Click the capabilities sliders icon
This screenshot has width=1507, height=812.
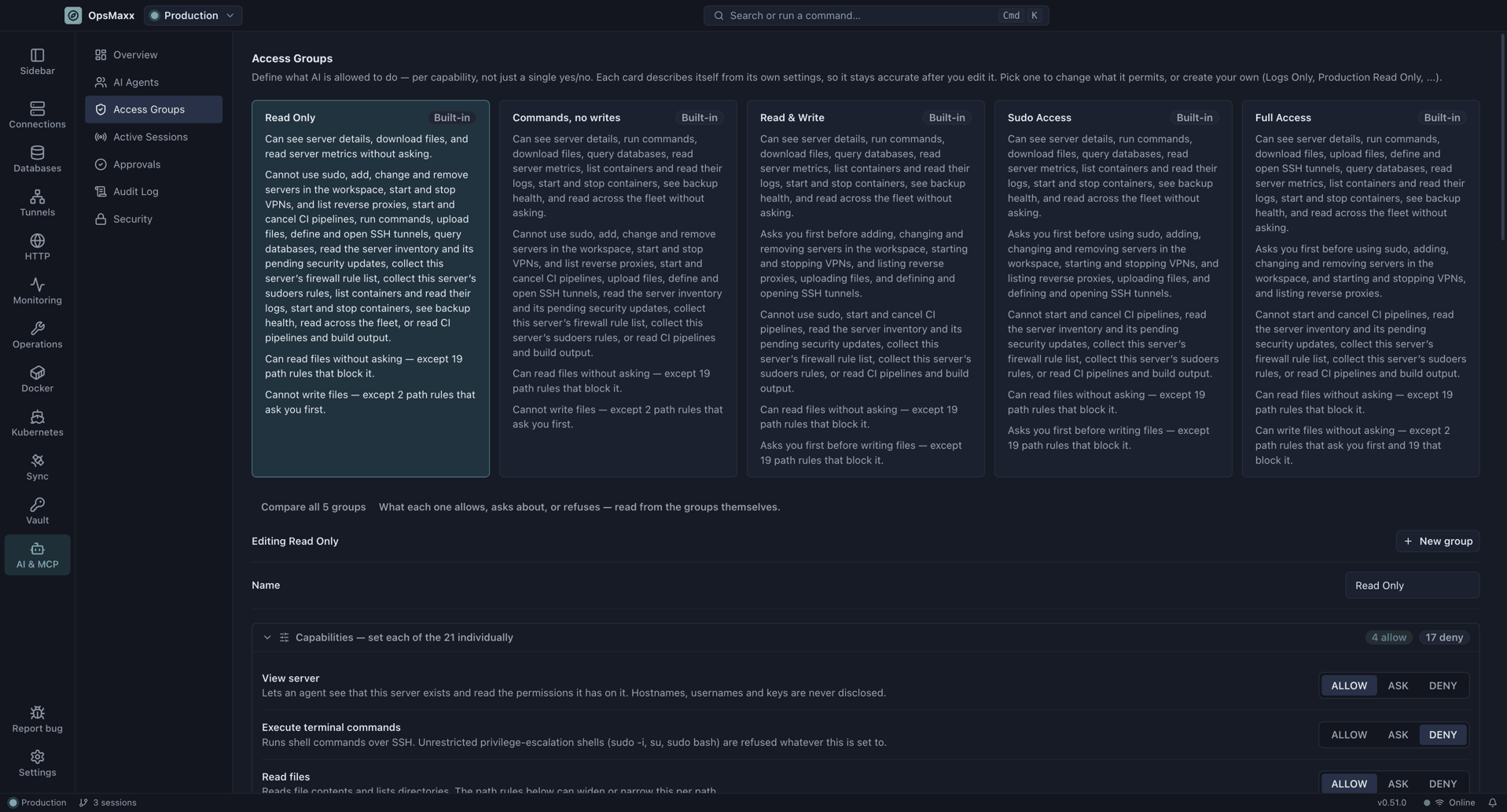coord(284,637)
